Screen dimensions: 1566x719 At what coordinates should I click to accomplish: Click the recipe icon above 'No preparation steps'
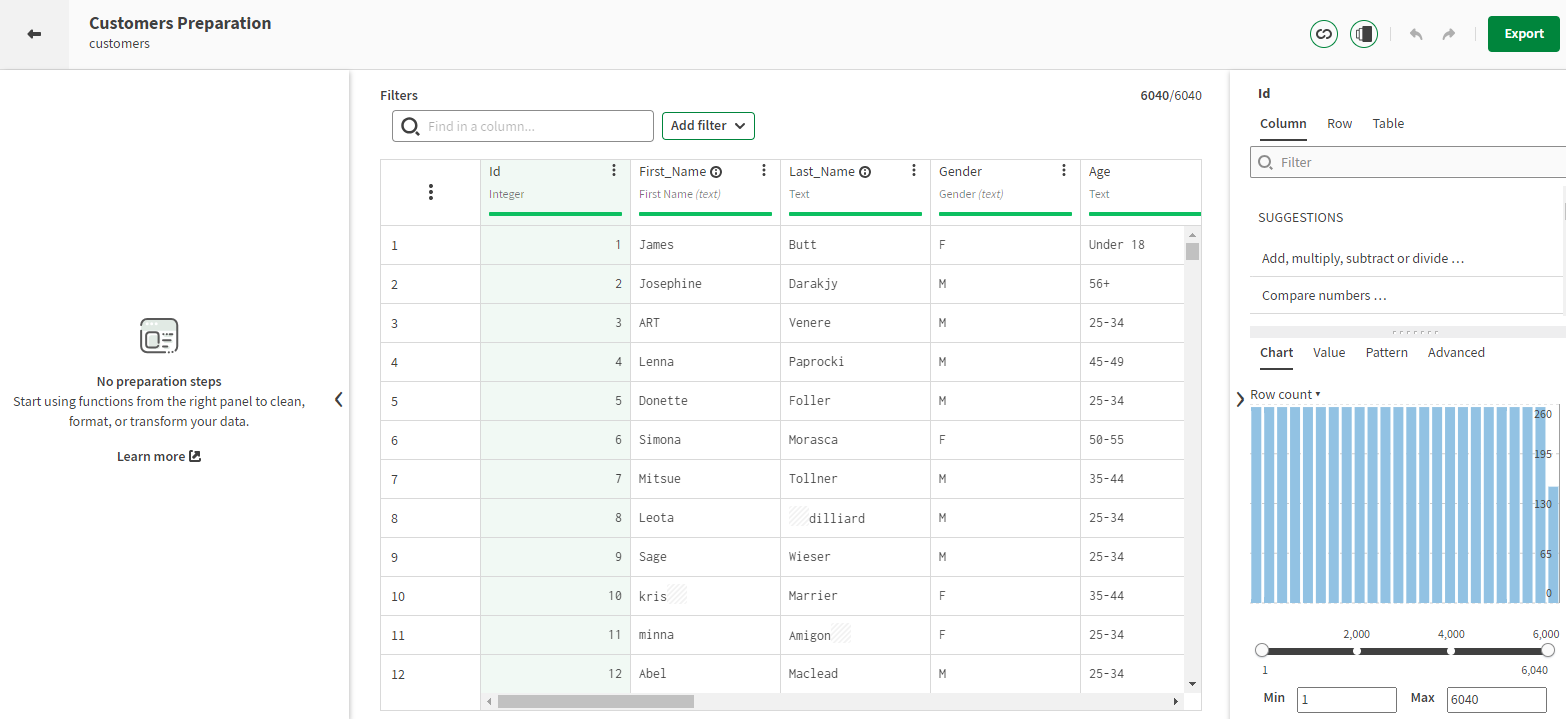point(159,336)
